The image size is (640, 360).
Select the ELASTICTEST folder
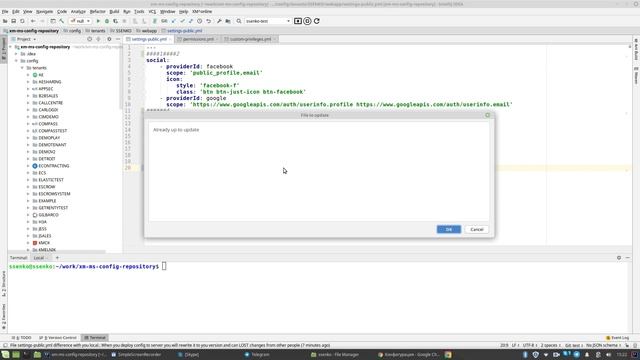click(x=51, y=180)
